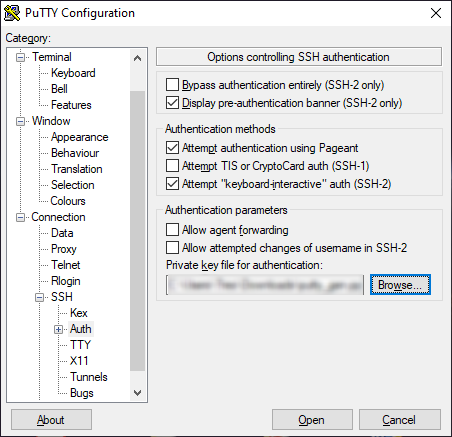The height and width of the screenshot is (437, 452).
Task: Select the Window category
Action: [x=51, y=121]
